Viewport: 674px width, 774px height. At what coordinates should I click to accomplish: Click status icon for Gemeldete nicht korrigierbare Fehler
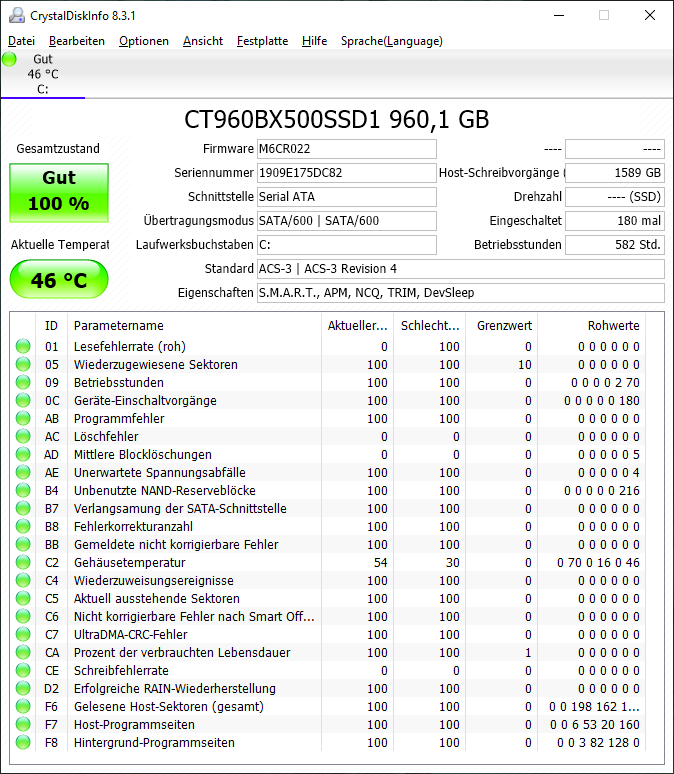[23, 544]
